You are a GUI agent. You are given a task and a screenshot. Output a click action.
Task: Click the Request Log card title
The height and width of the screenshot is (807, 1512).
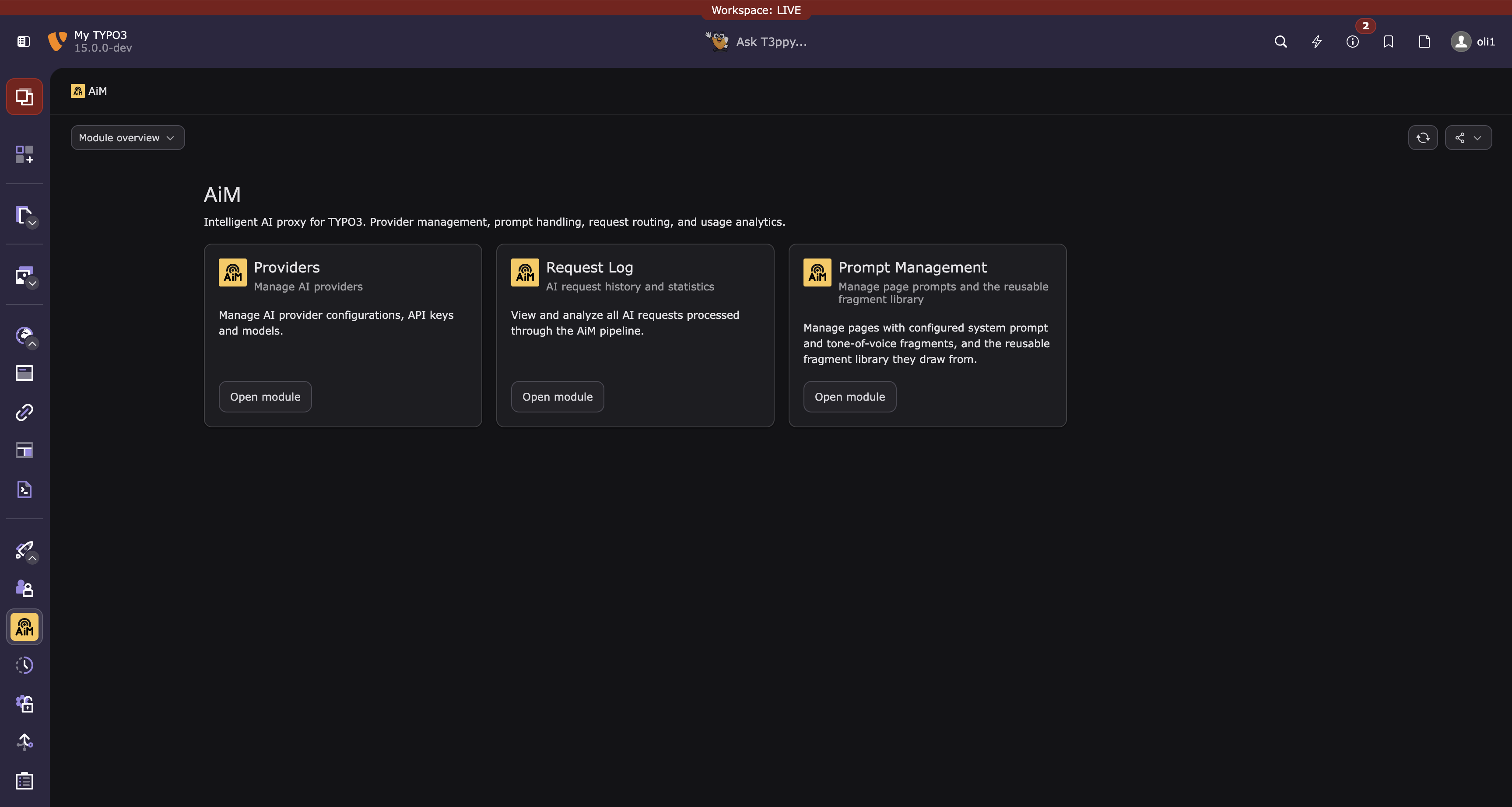coord(589,267)
